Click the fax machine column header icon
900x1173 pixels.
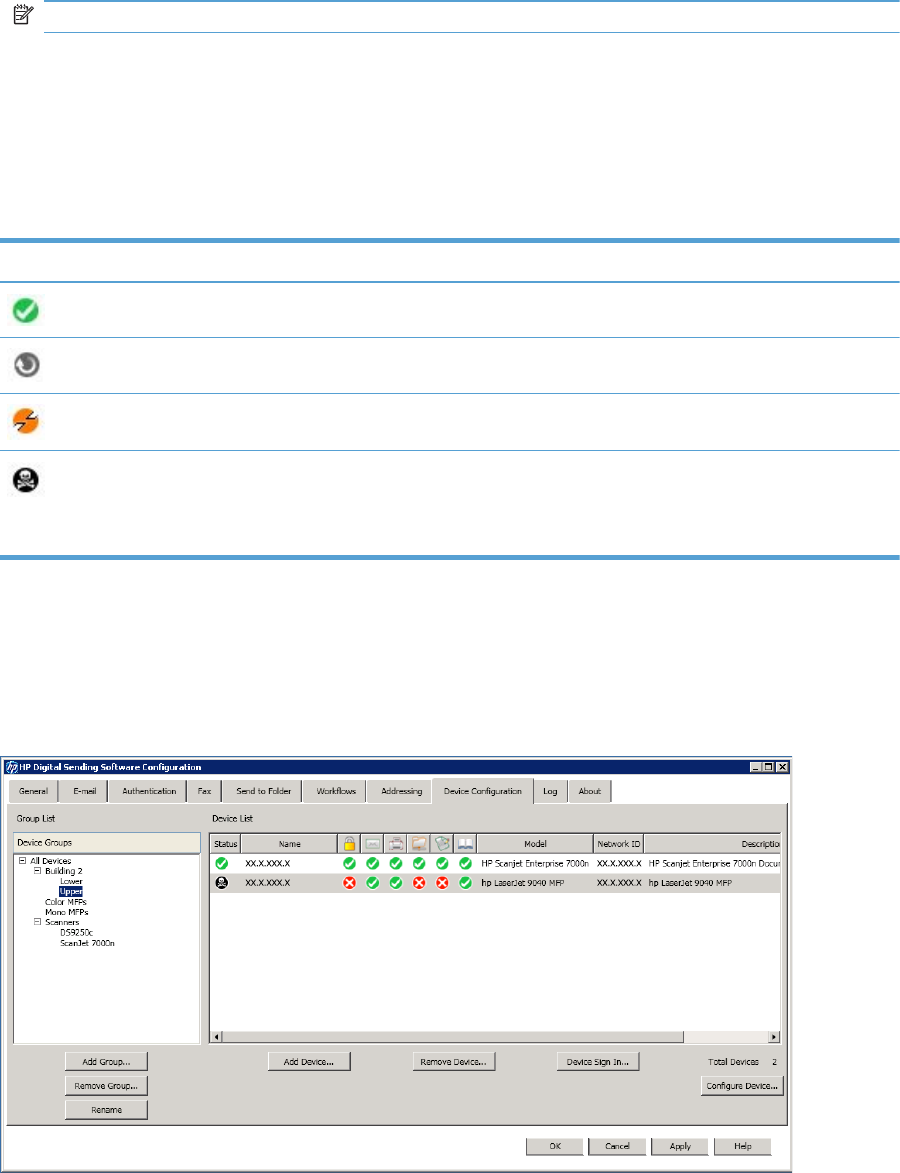click(396, 844)
